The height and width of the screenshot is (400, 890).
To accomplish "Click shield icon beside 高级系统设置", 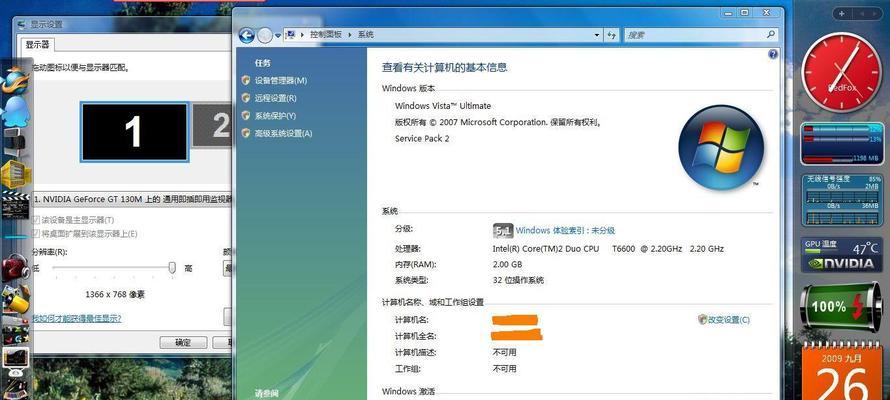I will click(246, 133).
